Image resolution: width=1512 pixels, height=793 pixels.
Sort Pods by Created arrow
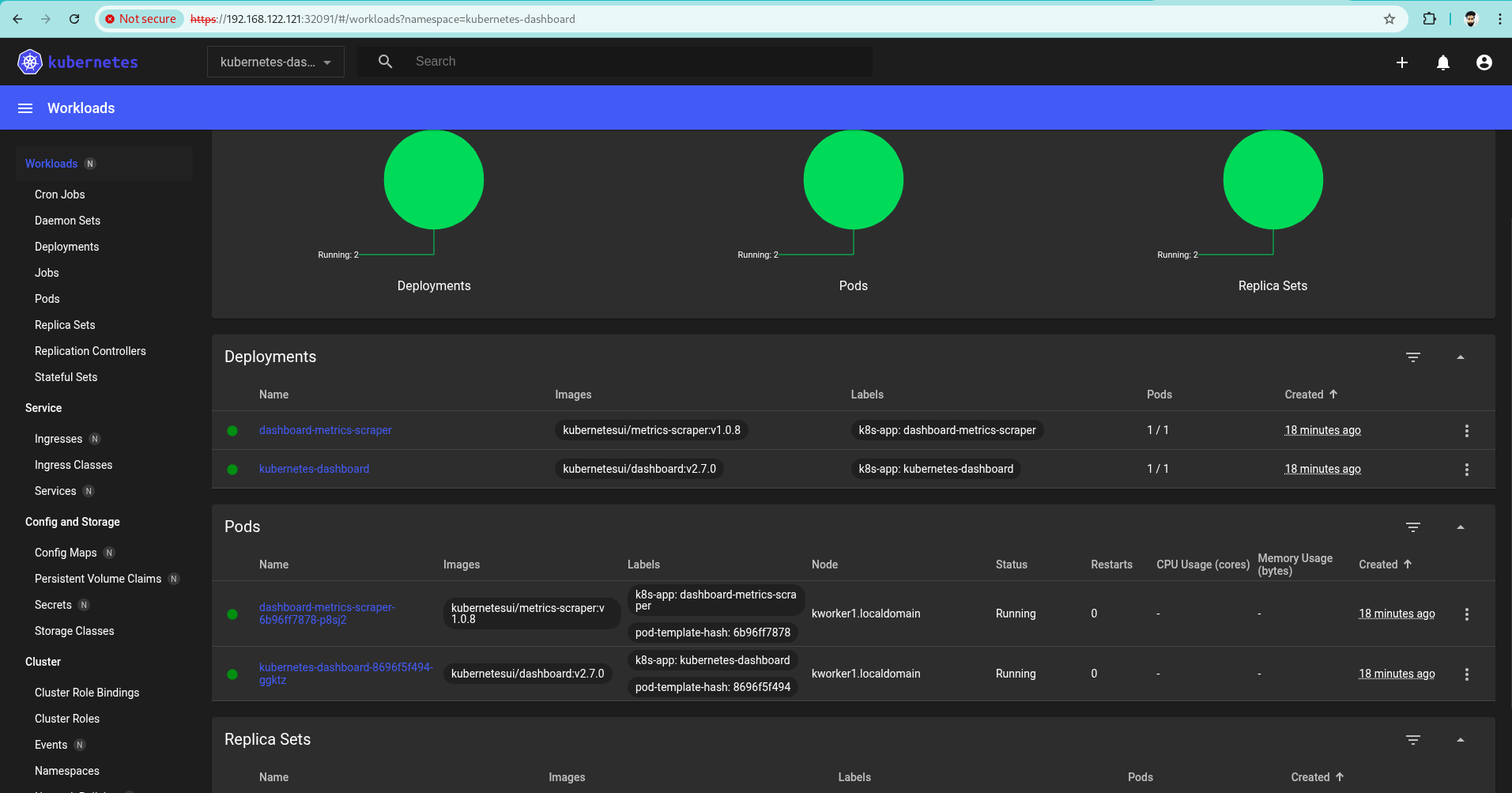[1408, 564]
